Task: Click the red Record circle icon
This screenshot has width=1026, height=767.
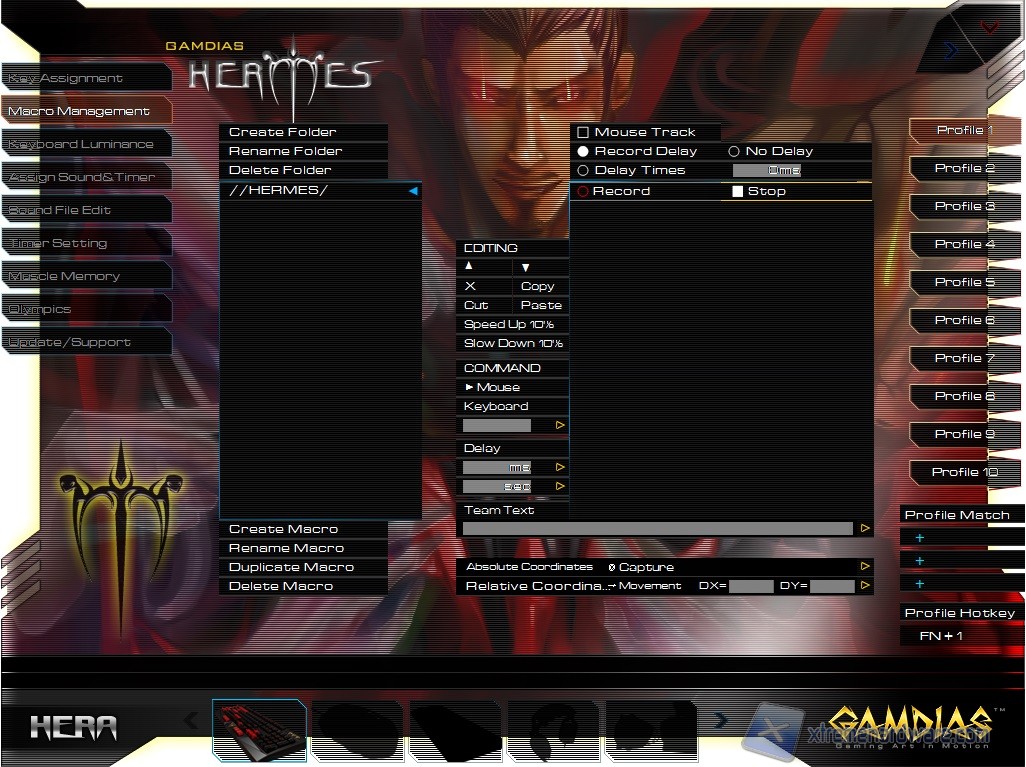Action: point(583,191)
